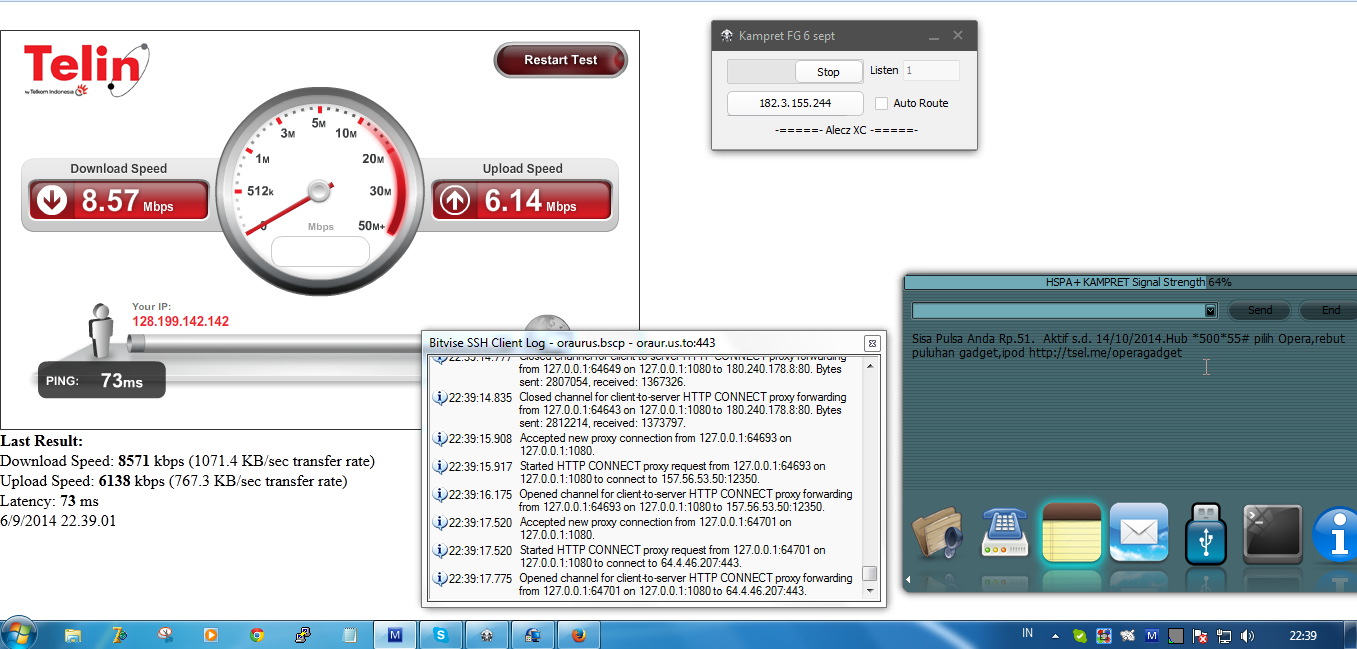The height and width of the screenshot is (649, 1357).
Task: Click the '6/9/2014 22.39.01' timestamp text
Action: 58,521
